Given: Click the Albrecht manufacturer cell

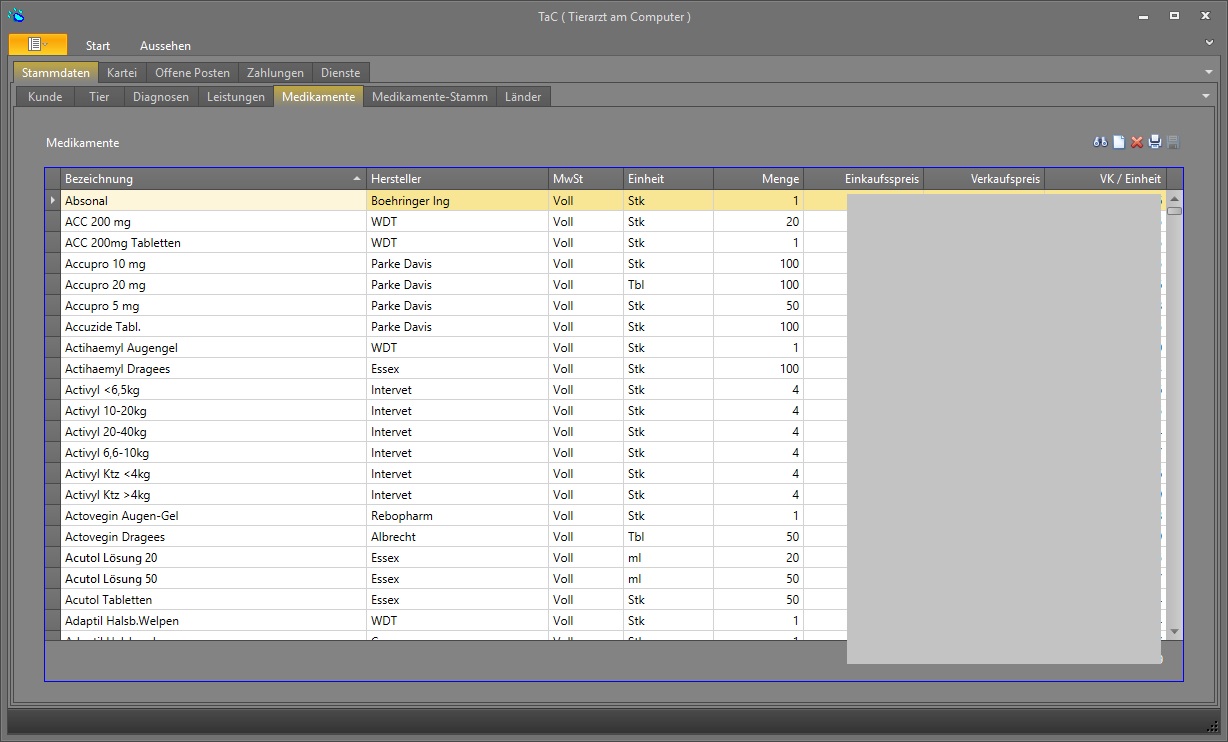Looking at the screenshot, I should 457,536.
